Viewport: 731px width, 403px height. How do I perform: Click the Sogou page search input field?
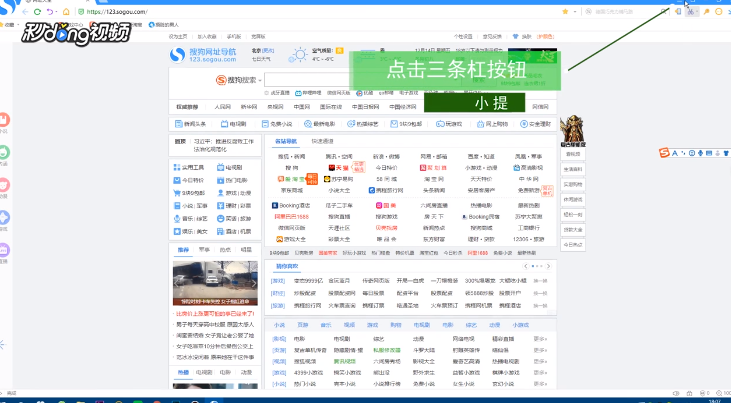coord(364,80)
